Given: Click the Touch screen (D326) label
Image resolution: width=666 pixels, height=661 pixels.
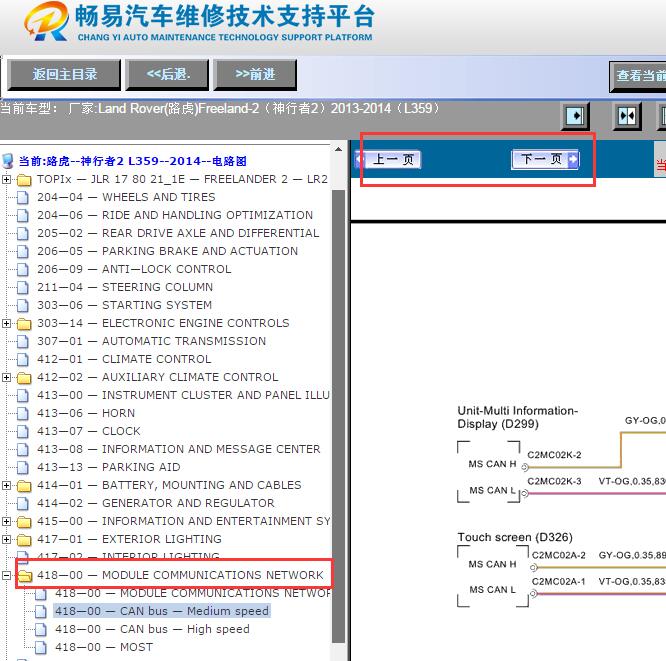Looking at the screenshot, I should coord(515,537).
